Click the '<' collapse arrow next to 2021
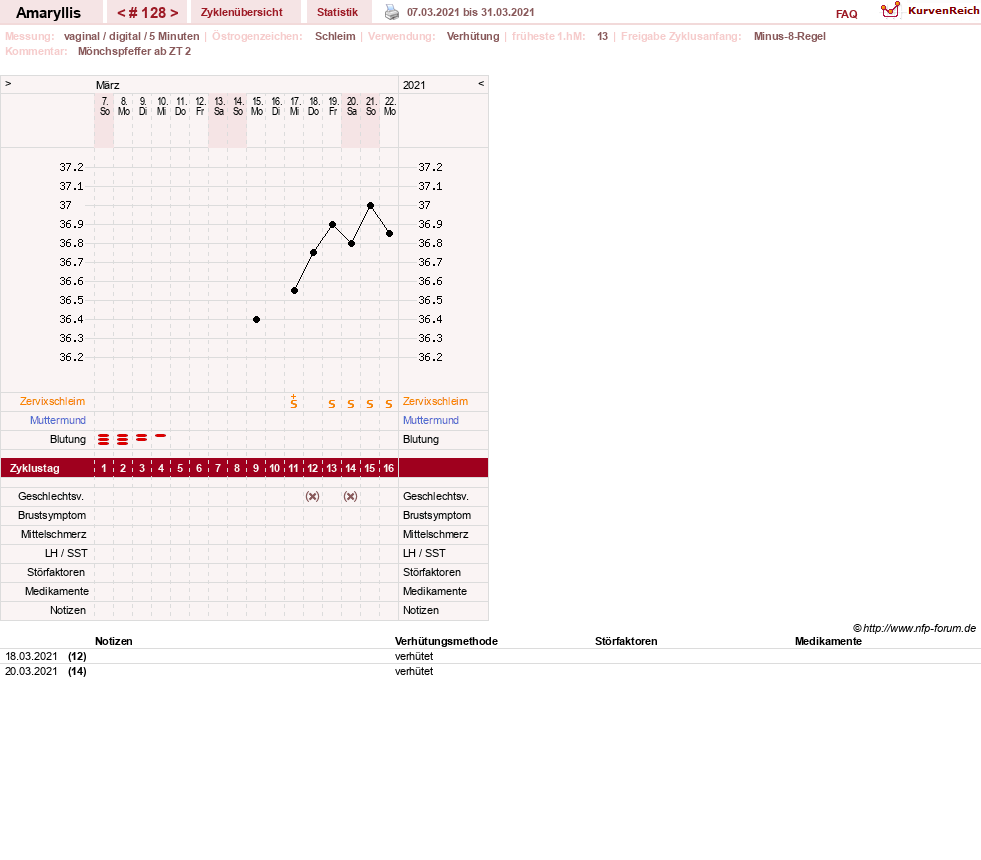Screen dimensions: 981x860 pyautogui.click(x=481, y=83)
